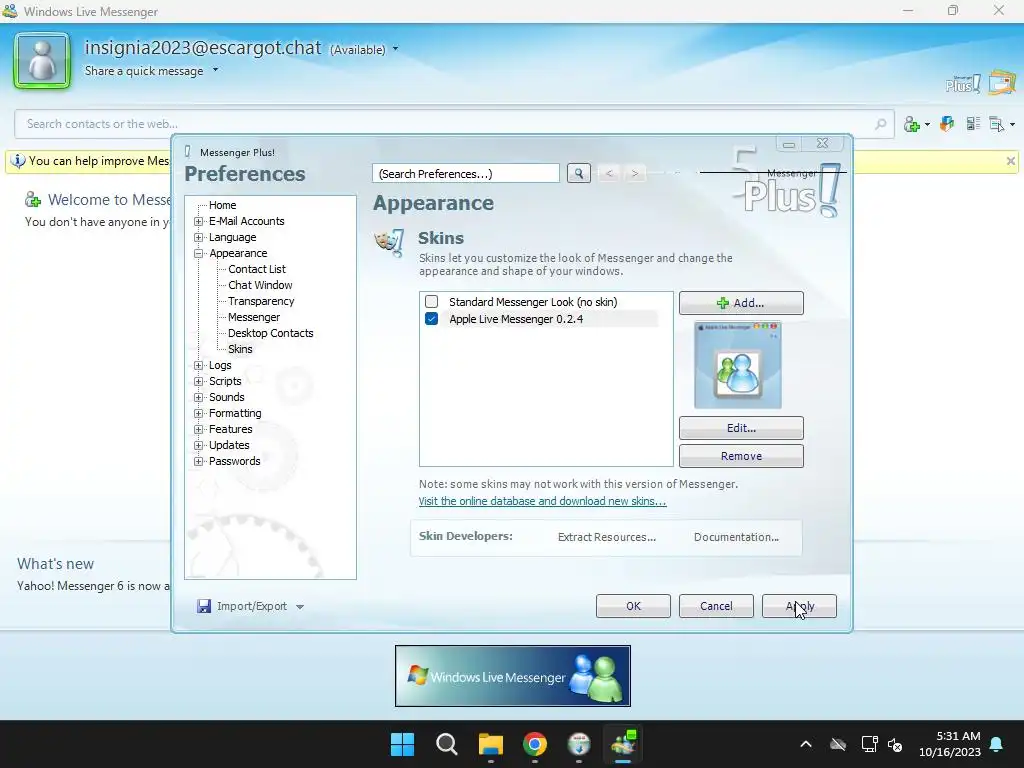Expand the Sounds tree node
Viewport: 1024px width, 768px height.
199,397
